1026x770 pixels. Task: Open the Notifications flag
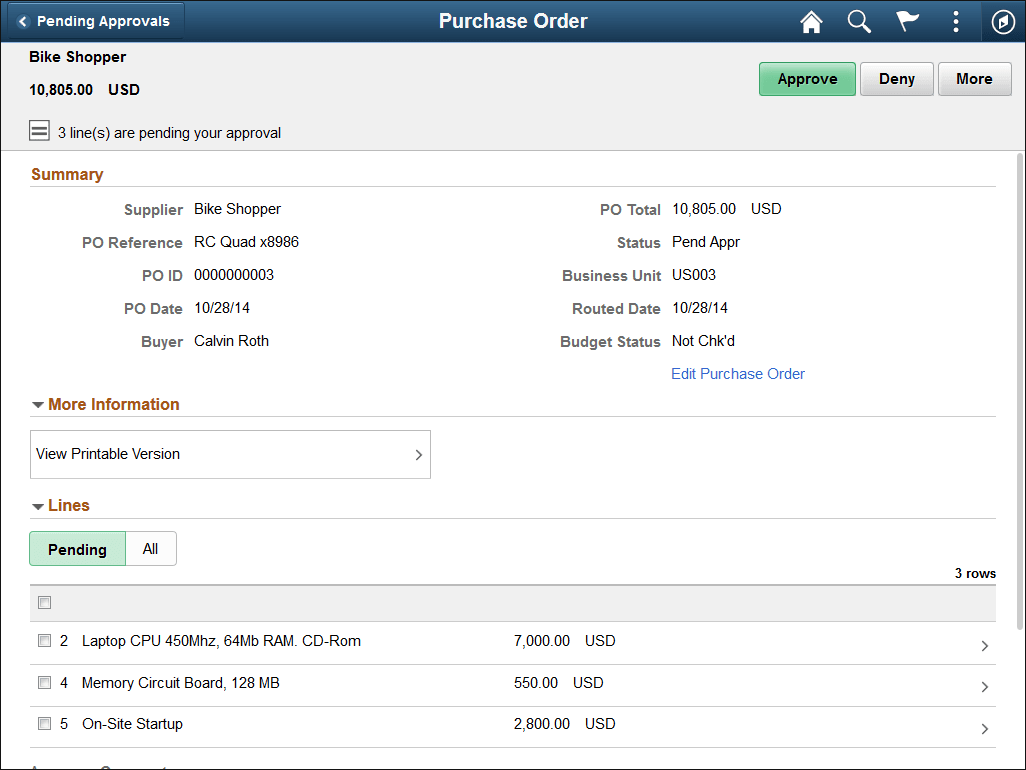pos(907,21)
